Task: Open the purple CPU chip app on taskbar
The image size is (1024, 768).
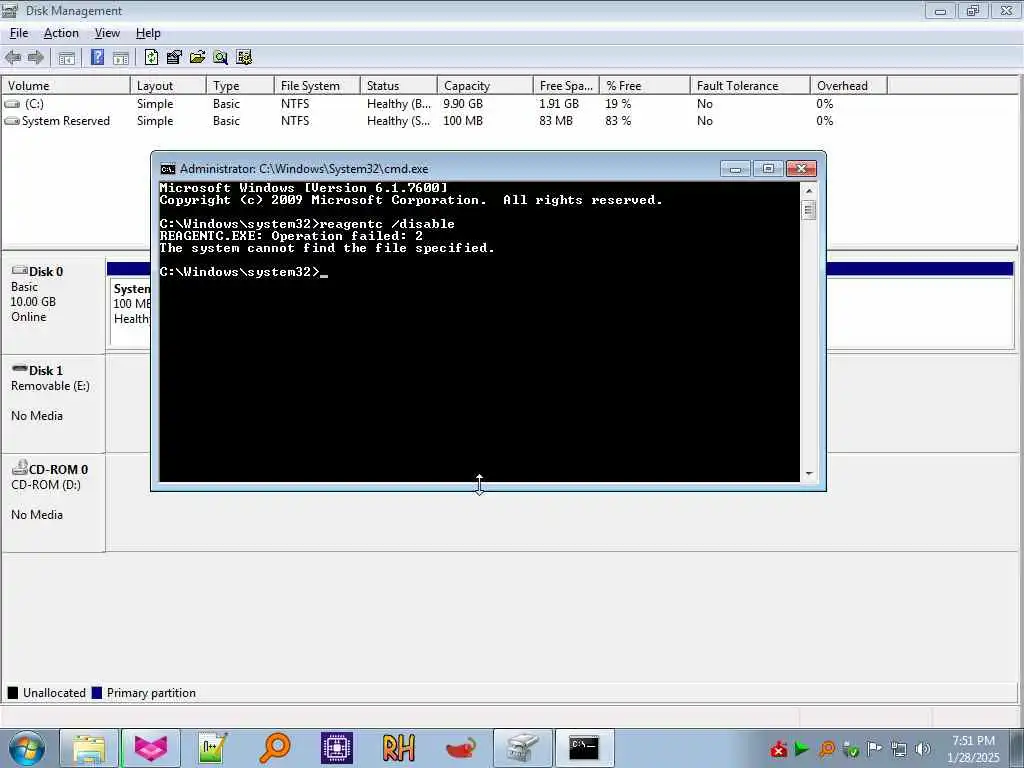Action: click(x=337, y=748)
